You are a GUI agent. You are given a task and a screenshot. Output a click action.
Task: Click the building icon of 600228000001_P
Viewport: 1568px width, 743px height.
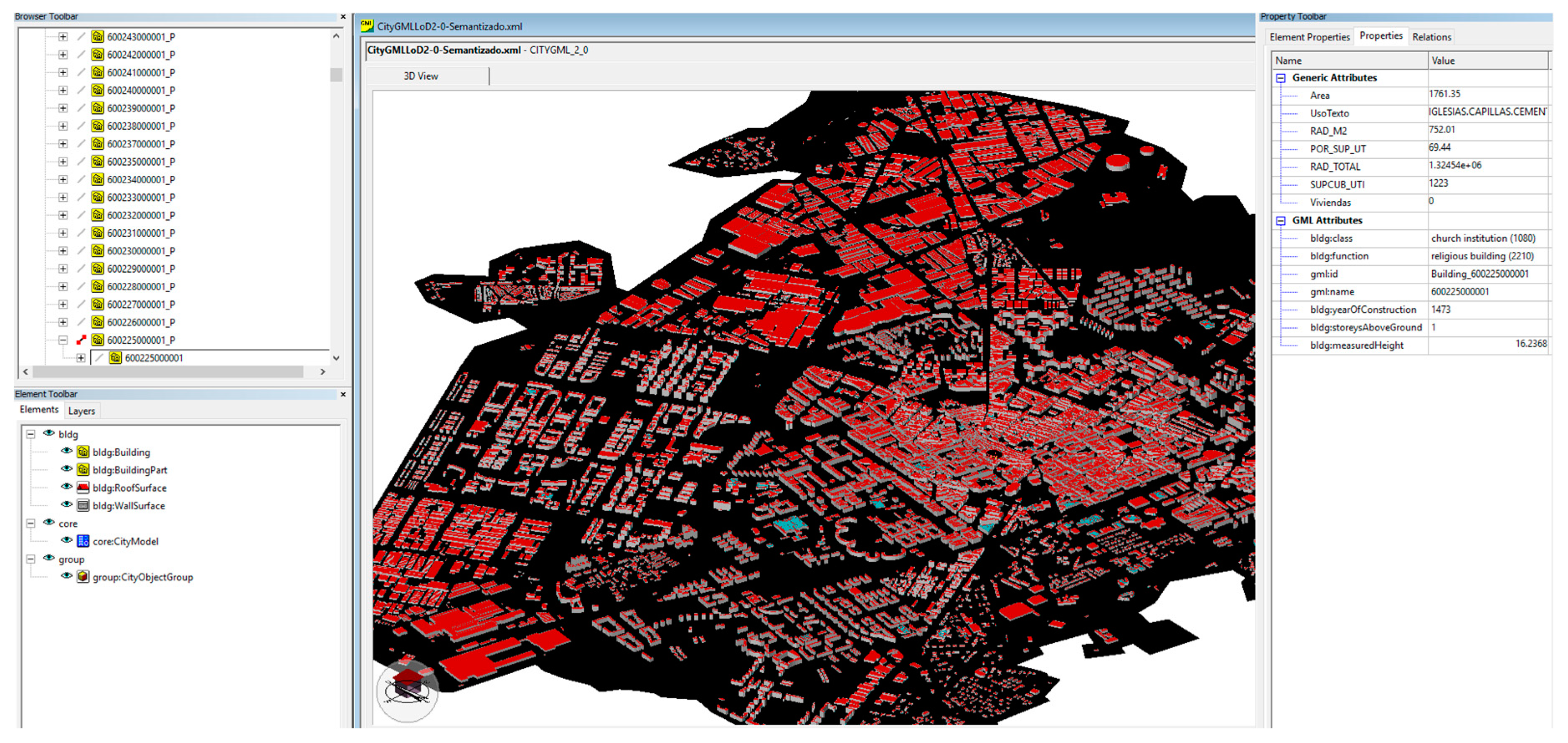pos(97,287)
